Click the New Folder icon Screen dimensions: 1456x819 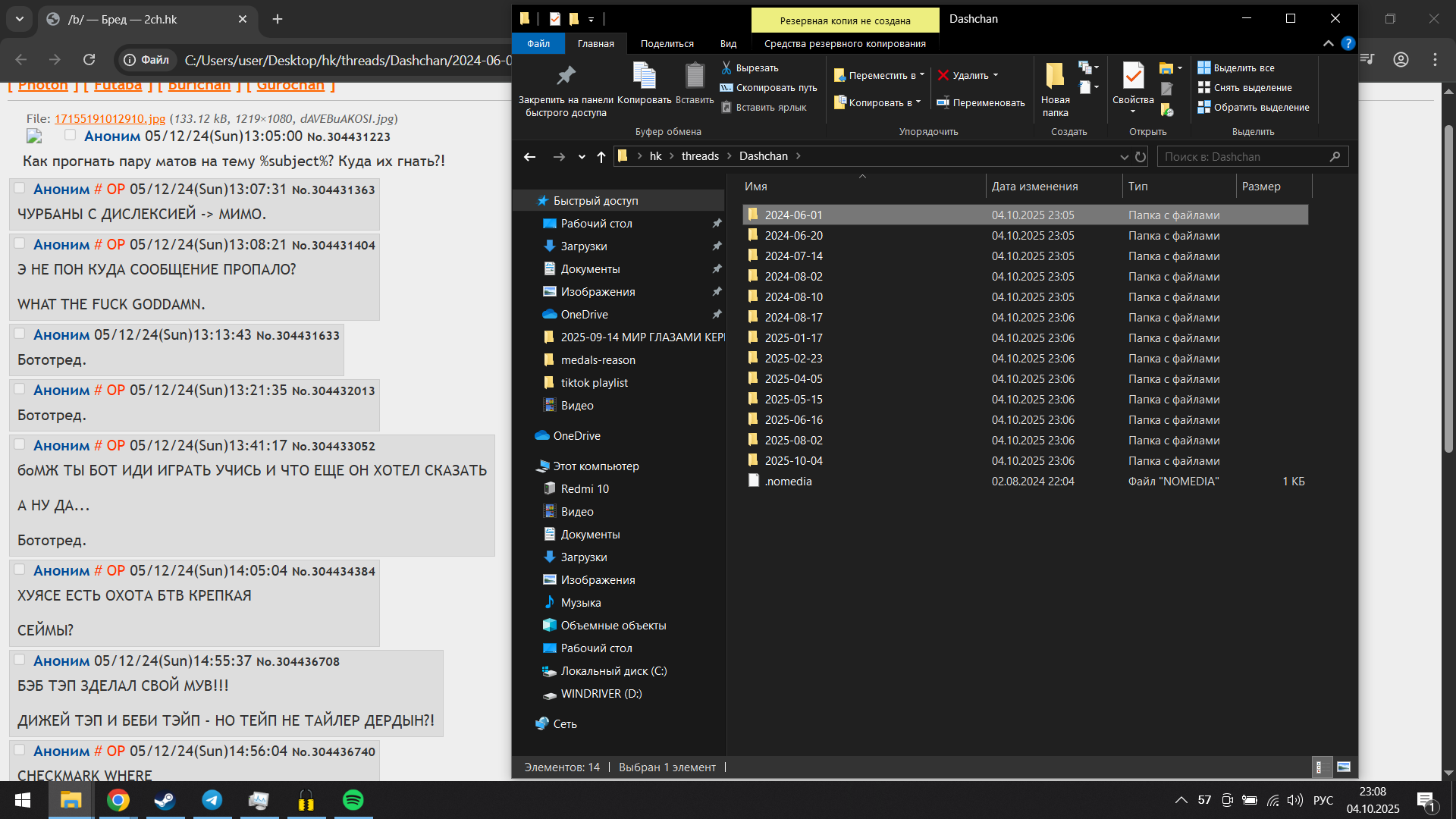tap(1054, 76)
